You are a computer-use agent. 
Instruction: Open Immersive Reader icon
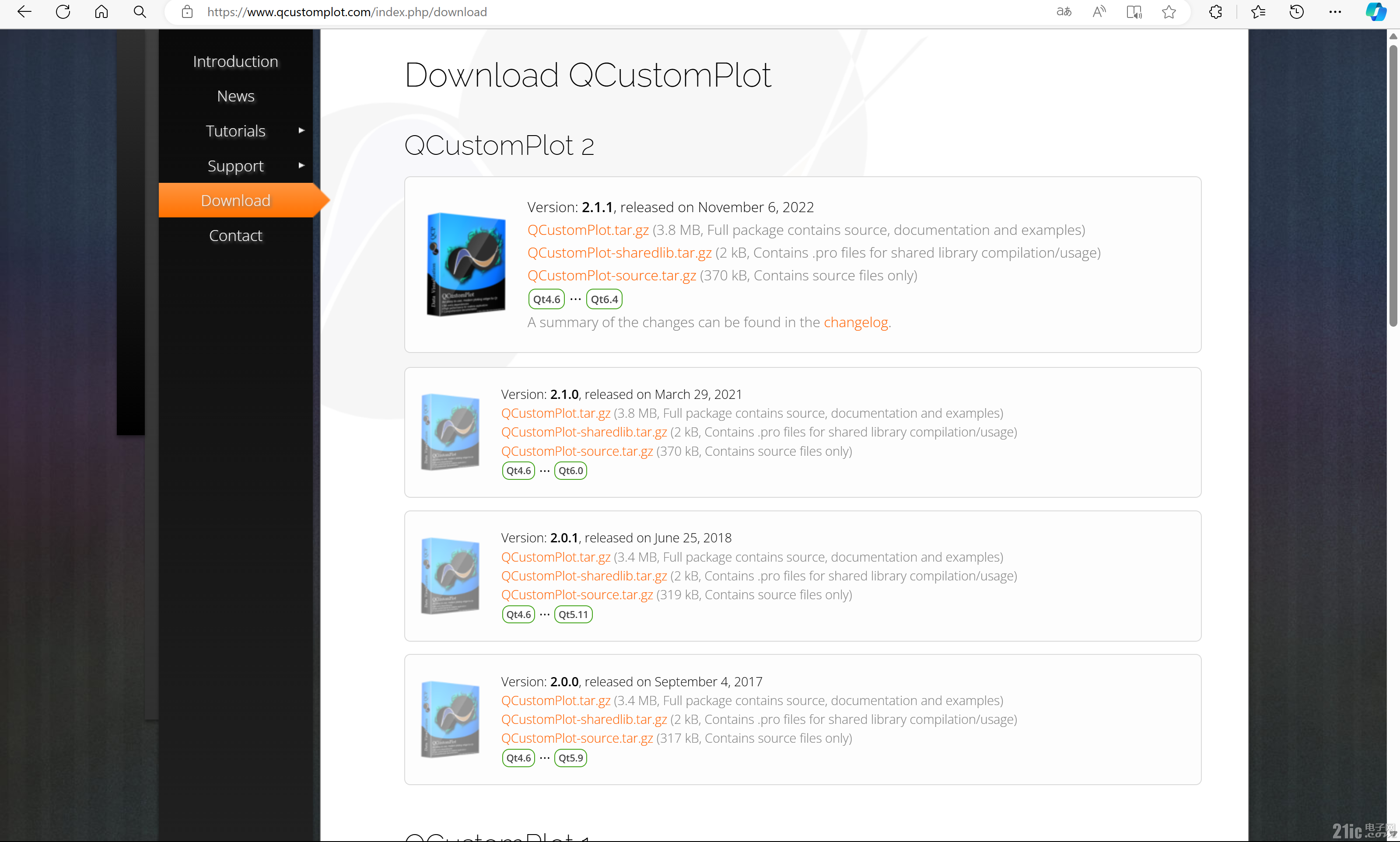(x=1134, y=12)
